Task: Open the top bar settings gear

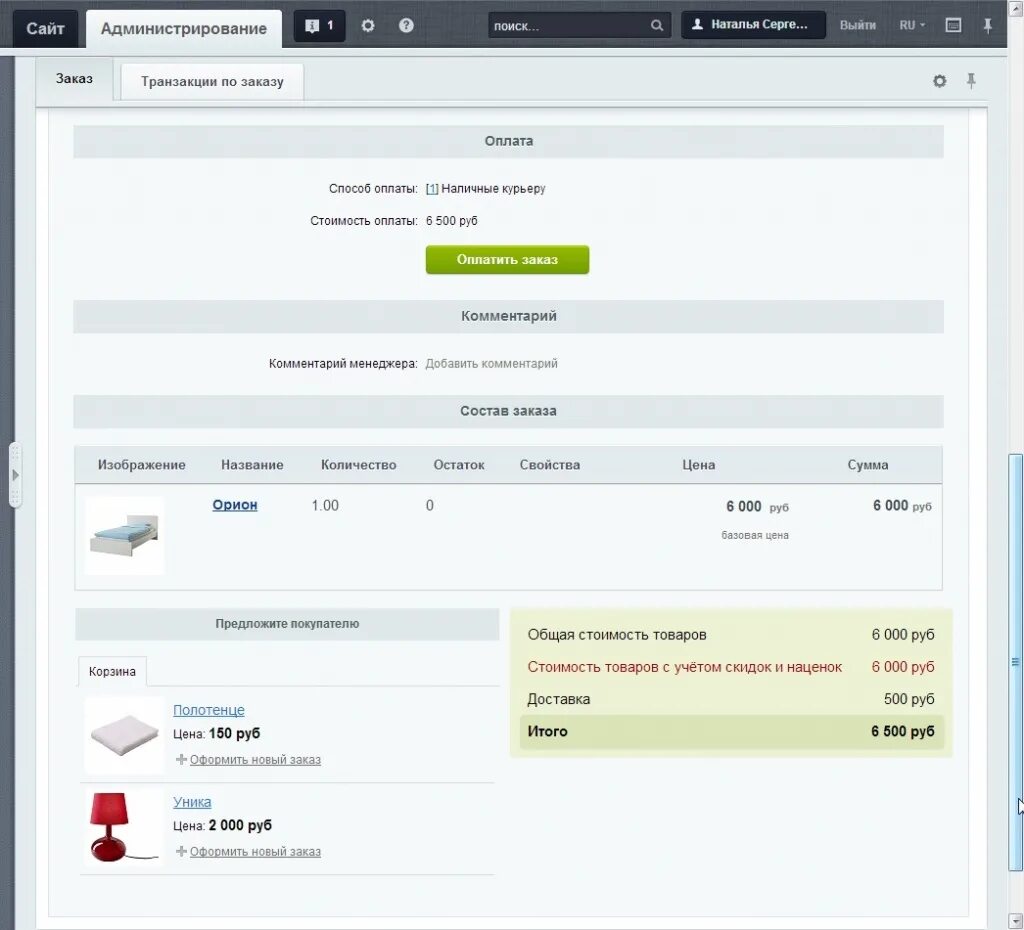Action: pos(368,25)
